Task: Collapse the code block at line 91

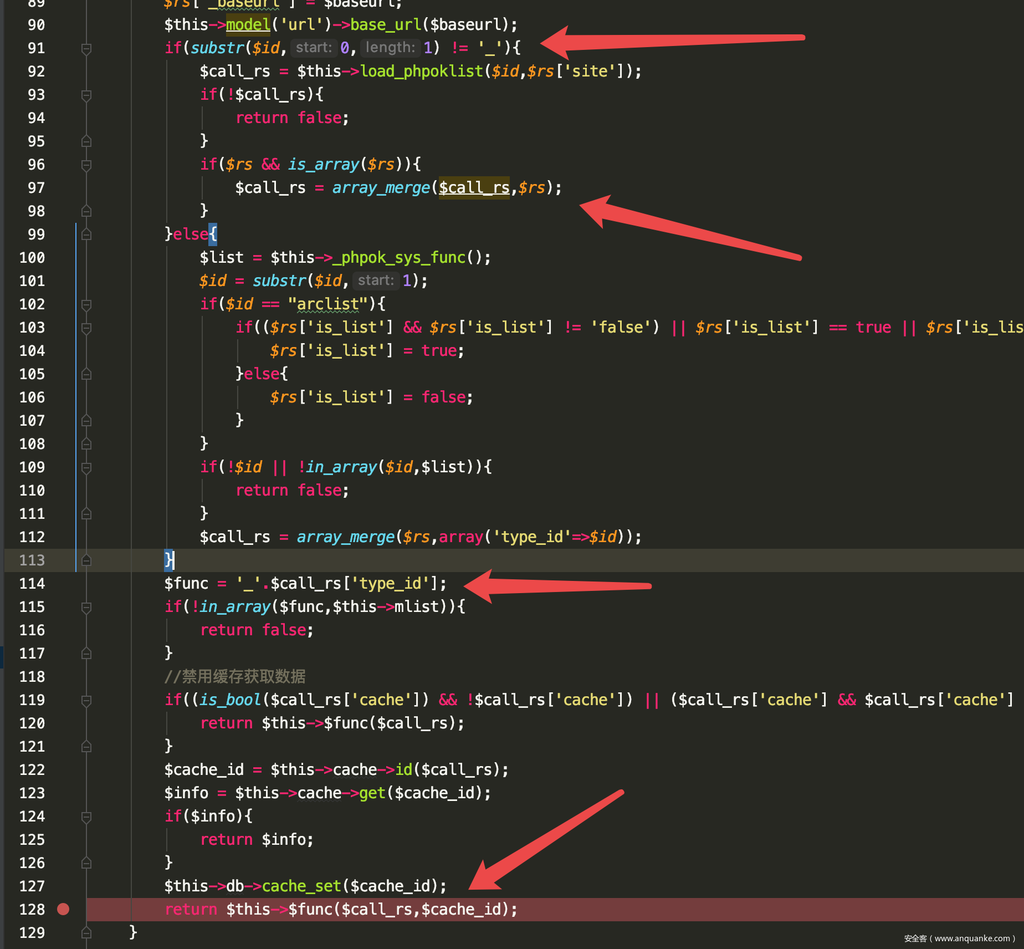Action: point(87,48)
